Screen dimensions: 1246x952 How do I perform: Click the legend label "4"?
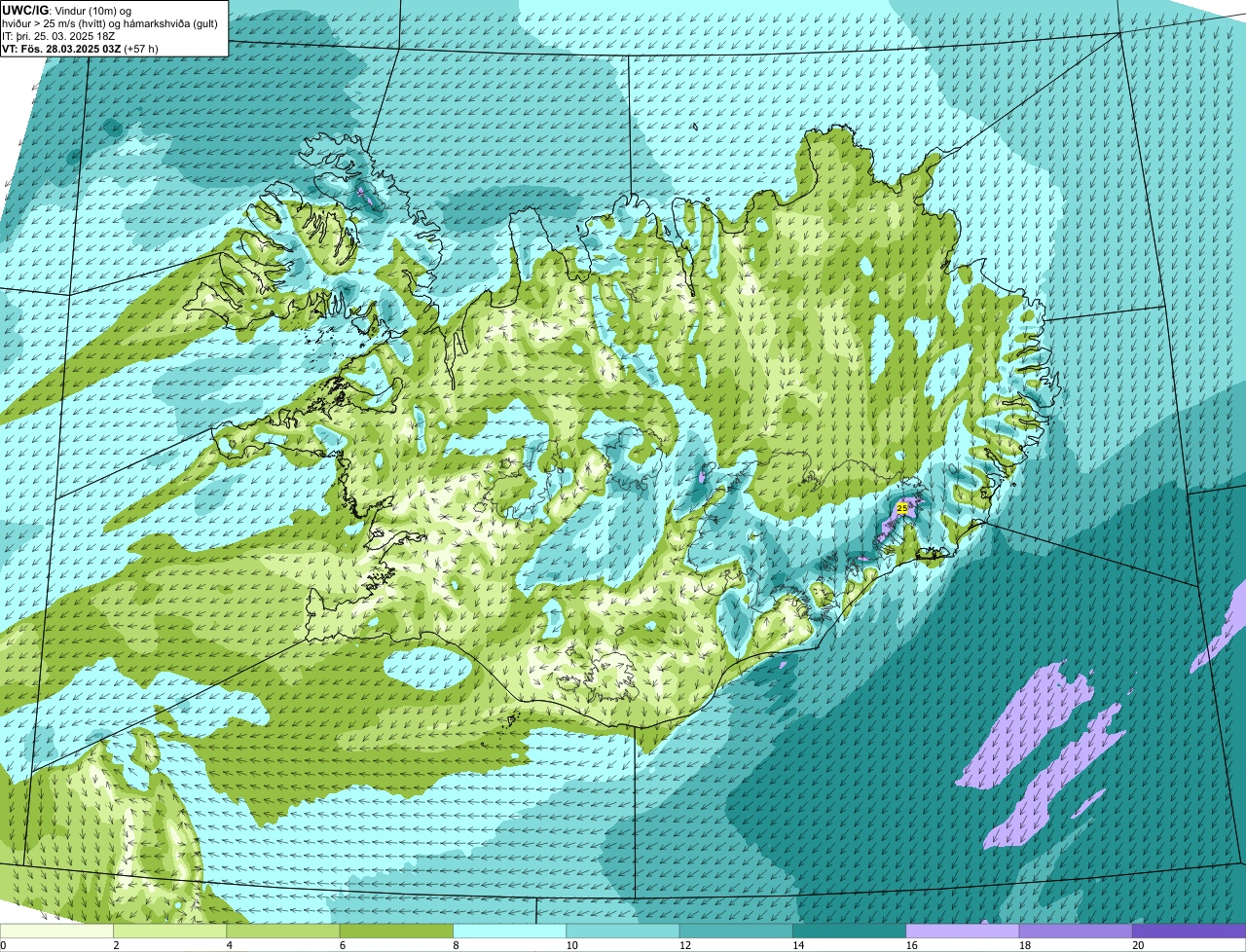229,945
